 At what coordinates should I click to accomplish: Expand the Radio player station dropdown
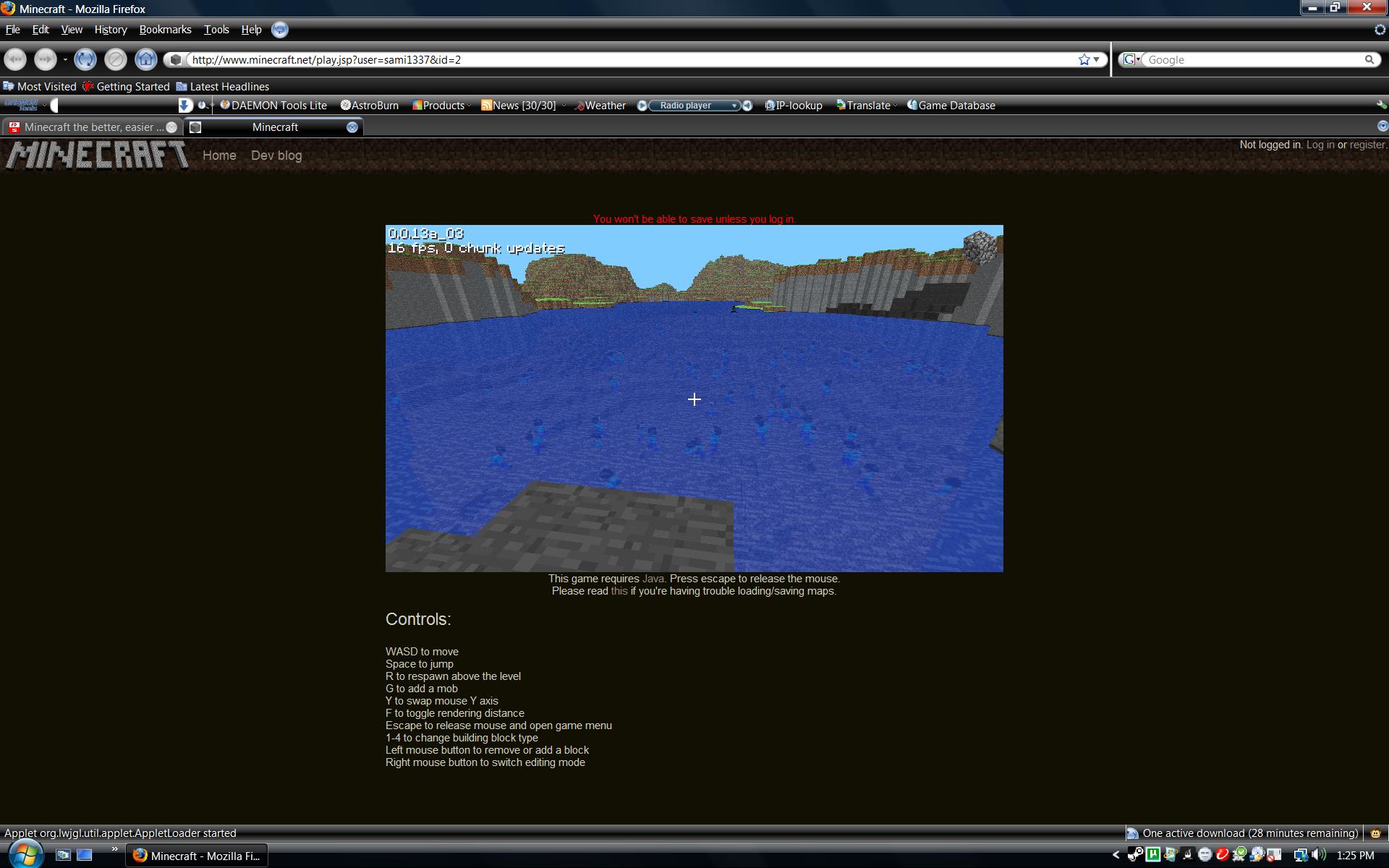(x=734, y=106)
